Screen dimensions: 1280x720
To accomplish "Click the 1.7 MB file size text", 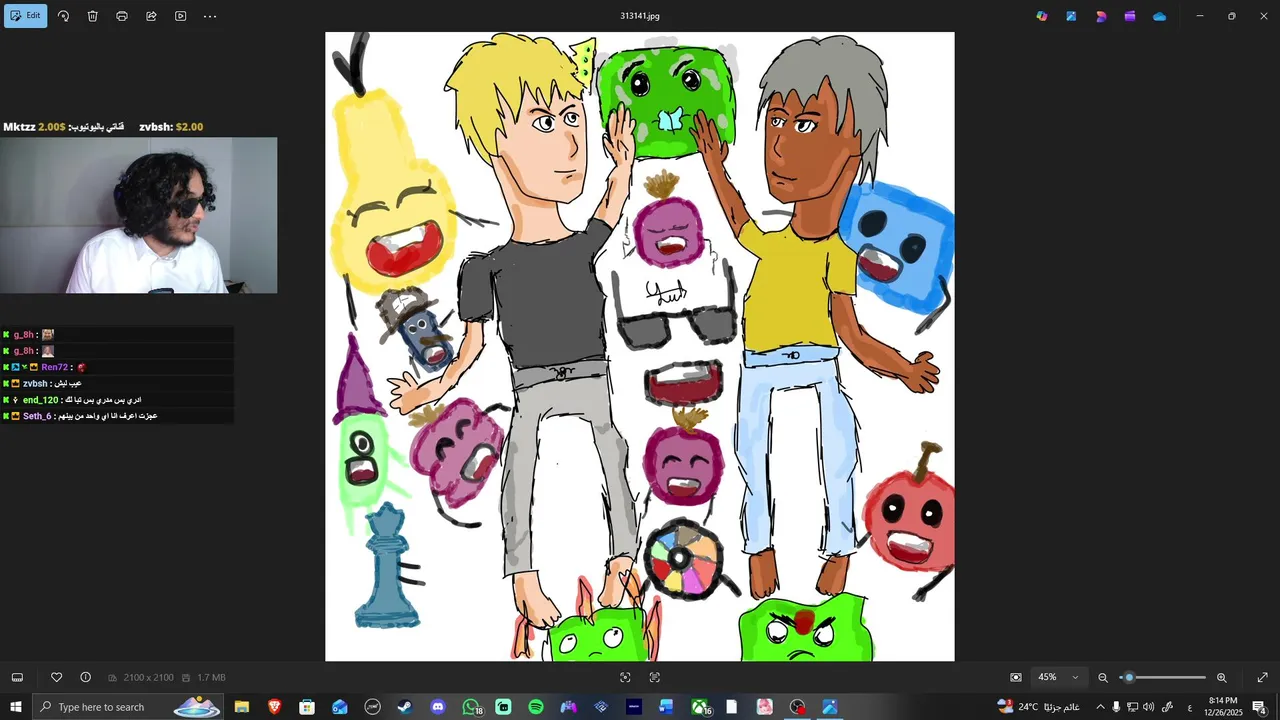I will point(211,678).
